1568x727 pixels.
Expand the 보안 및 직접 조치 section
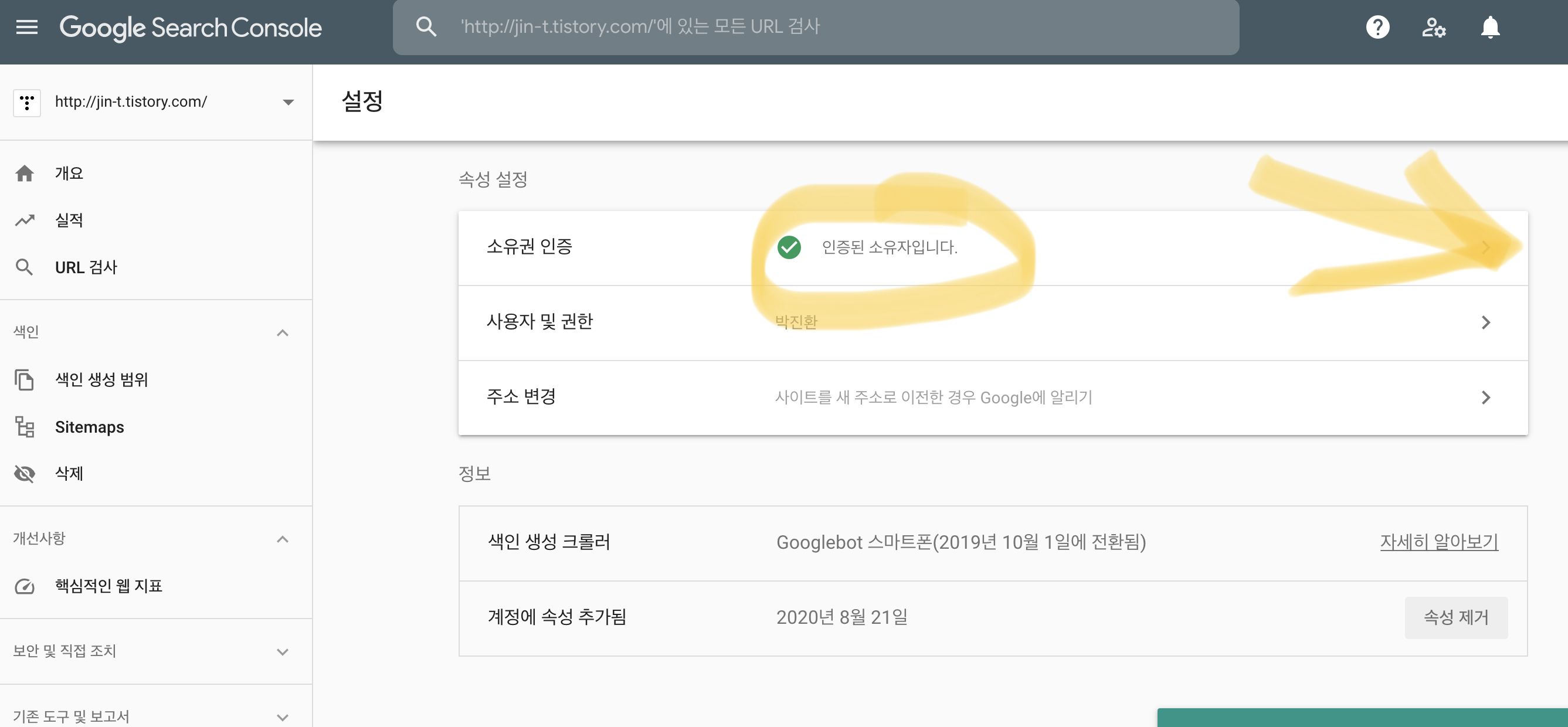tap(283, 651)
